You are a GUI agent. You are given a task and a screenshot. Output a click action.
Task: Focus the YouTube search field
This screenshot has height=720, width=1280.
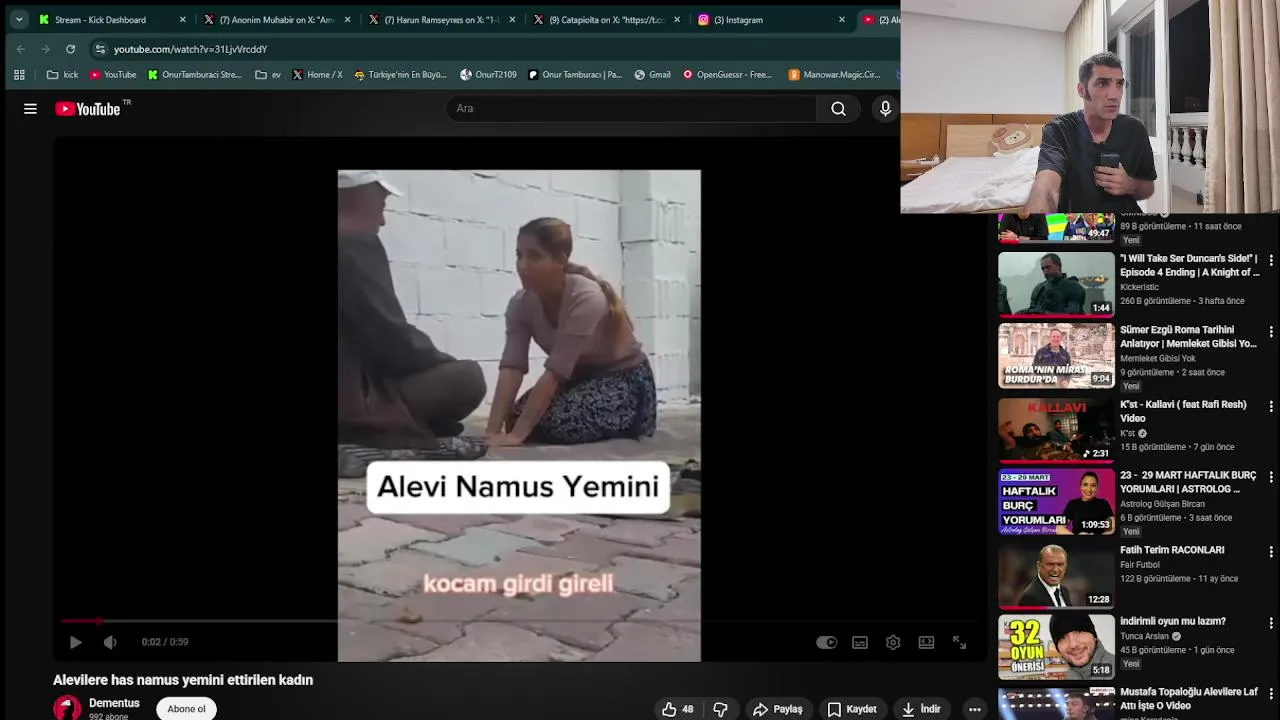pos(630,109)
